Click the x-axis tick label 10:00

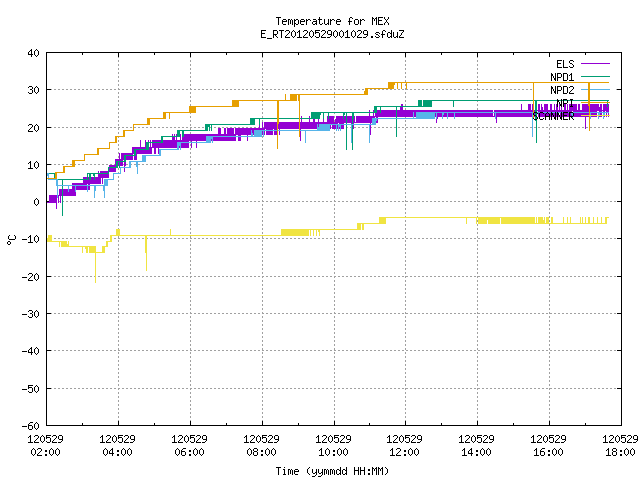pos(333,452)
